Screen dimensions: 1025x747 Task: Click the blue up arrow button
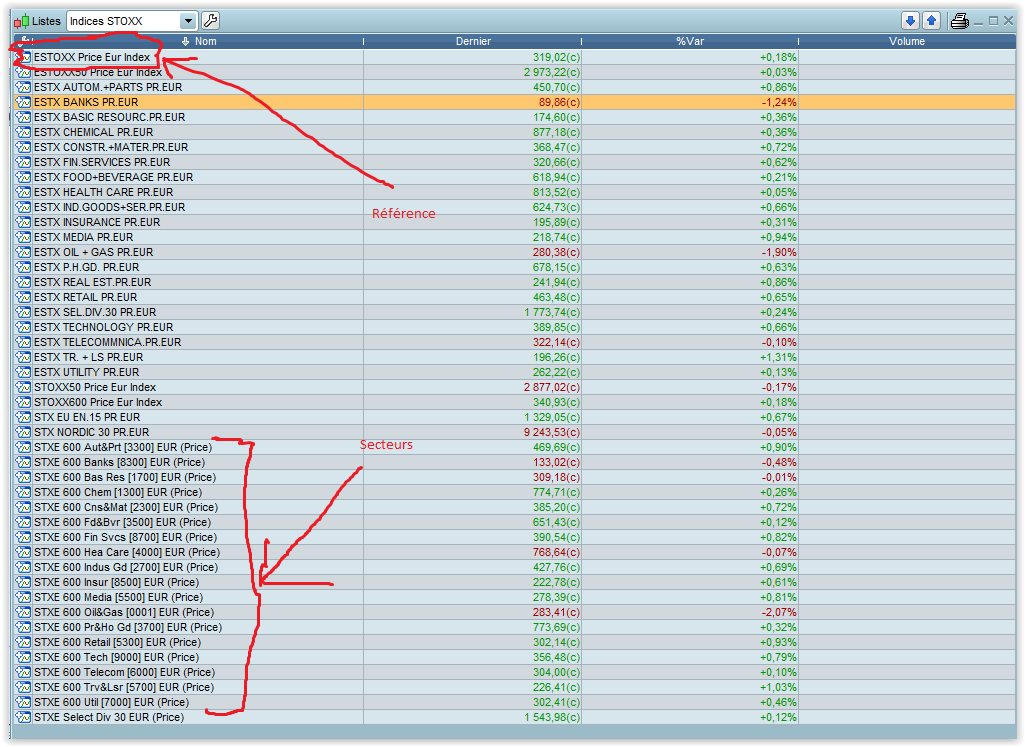click(x=932, y=21)
